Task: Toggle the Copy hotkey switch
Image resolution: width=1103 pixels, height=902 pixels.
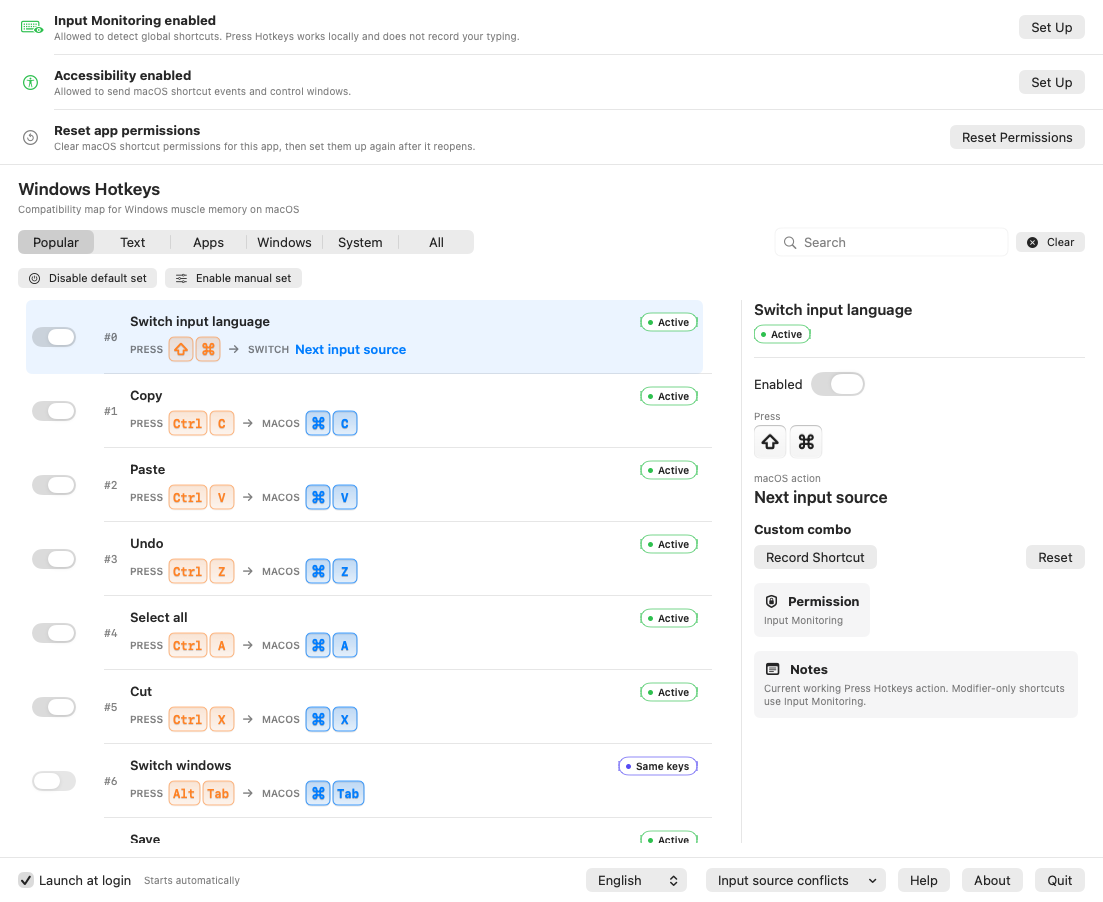Action: click(54, 411)
